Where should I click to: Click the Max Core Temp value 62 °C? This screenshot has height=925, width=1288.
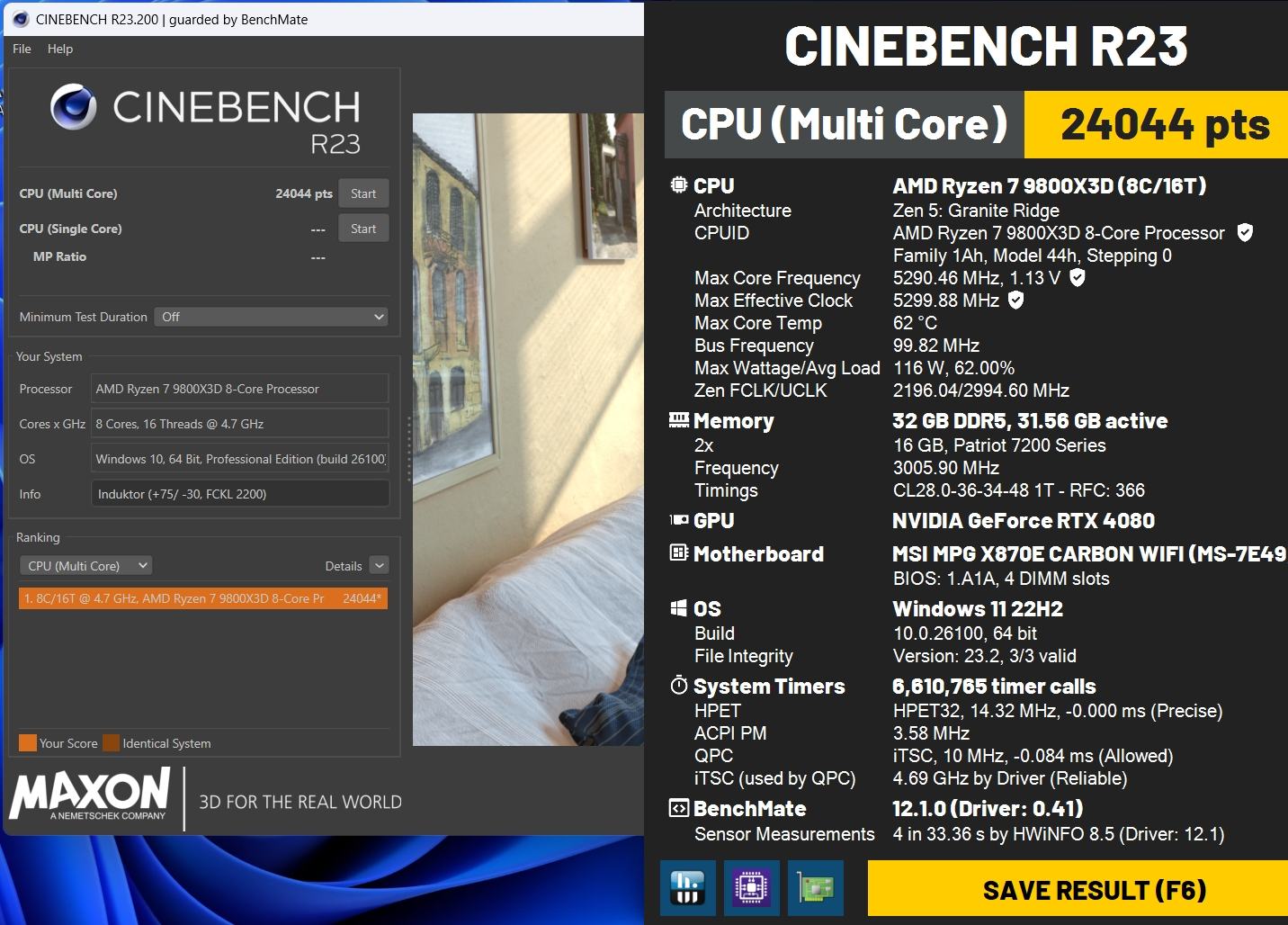point(915,323)
